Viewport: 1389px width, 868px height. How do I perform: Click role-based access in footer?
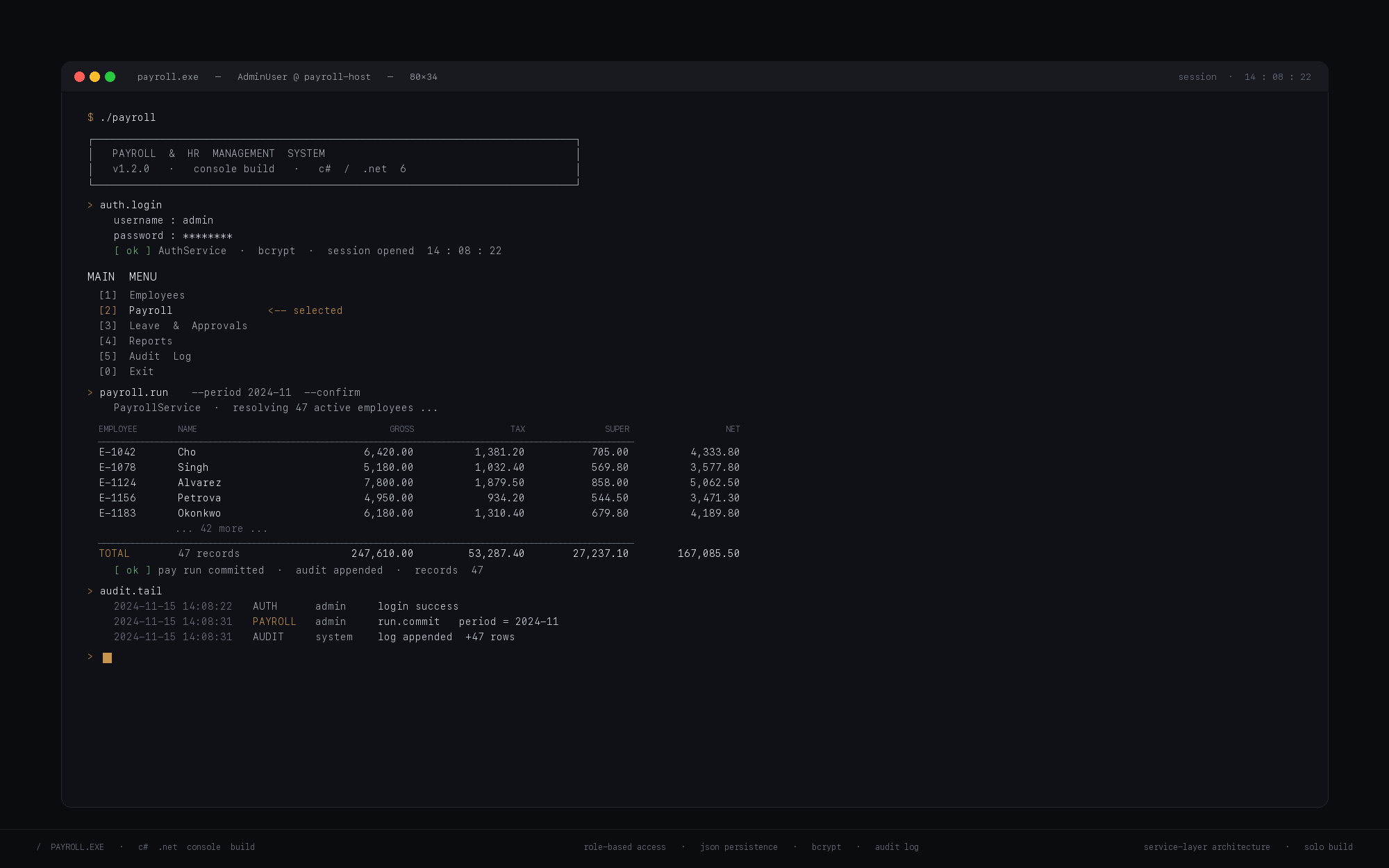[x=625, y=847]
